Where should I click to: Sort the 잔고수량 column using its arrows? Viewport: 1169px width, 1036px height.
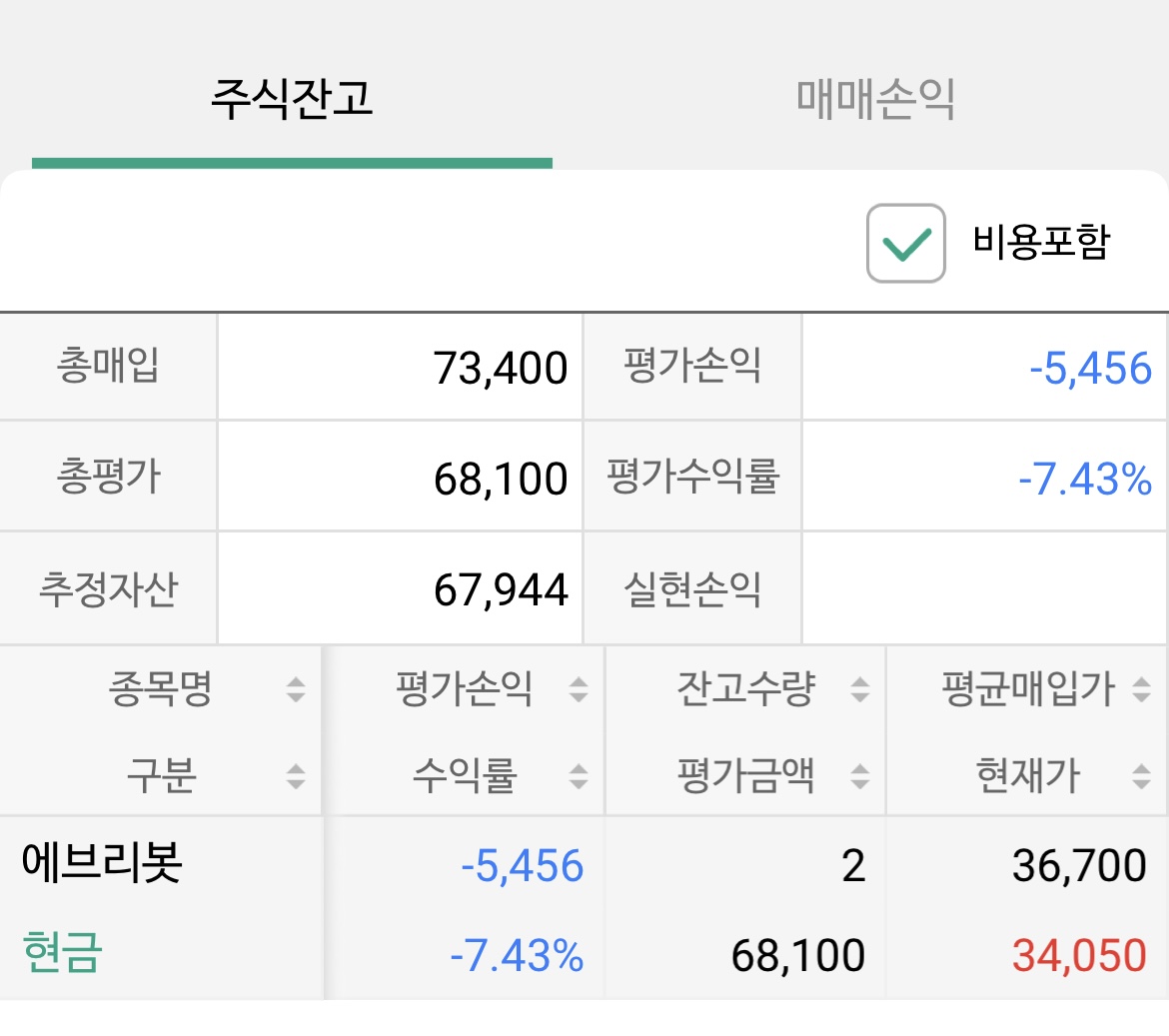860,689
